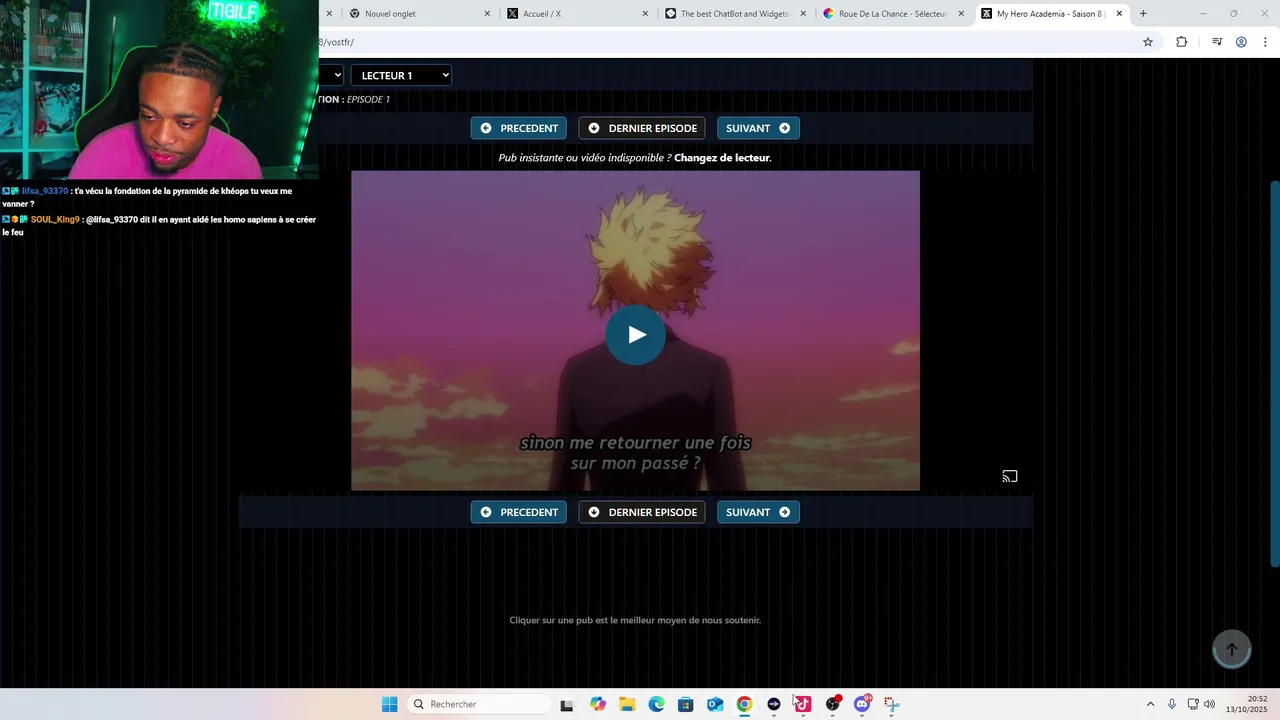Click the streamer webcam overlay
This screenshot has height=720, width=1280.
point(159,90)
